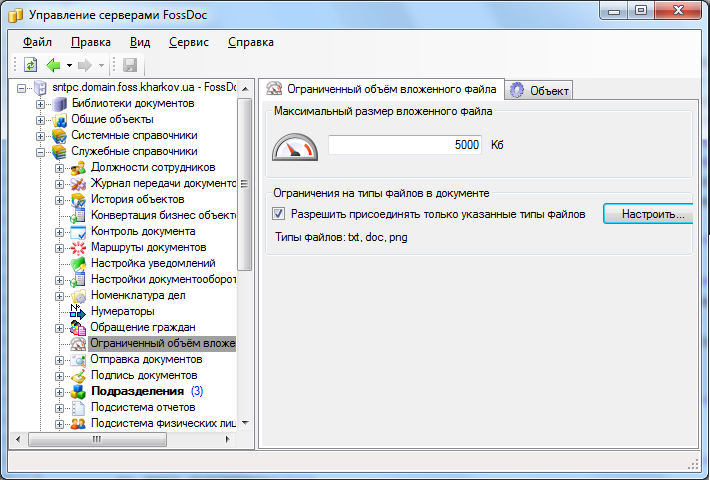Open the Сервис menu
The width and height of the screenshot is (710, 480).
click(x=189, y=42)
